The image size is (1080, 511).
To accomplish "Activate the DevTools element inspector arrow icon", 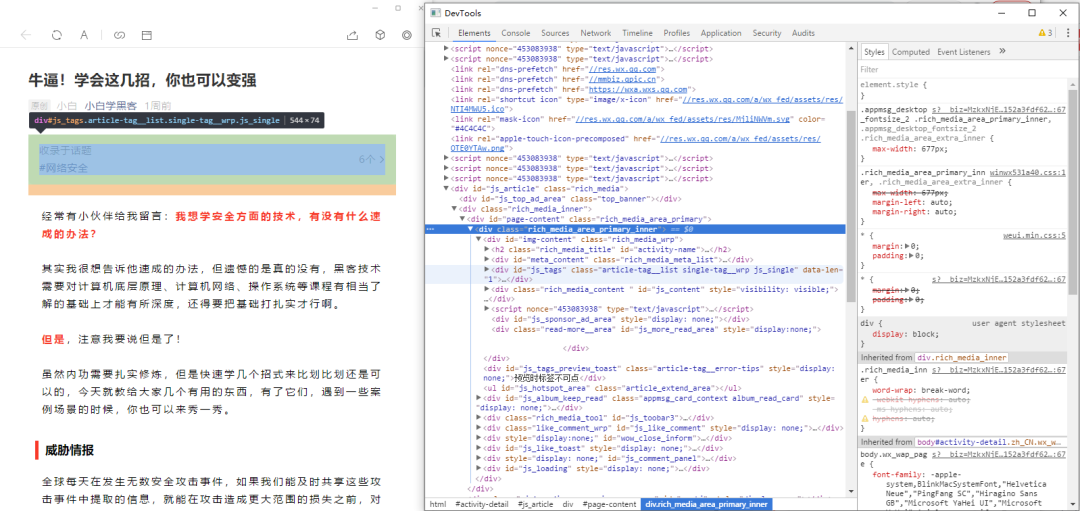I will (x=437, y=33).
